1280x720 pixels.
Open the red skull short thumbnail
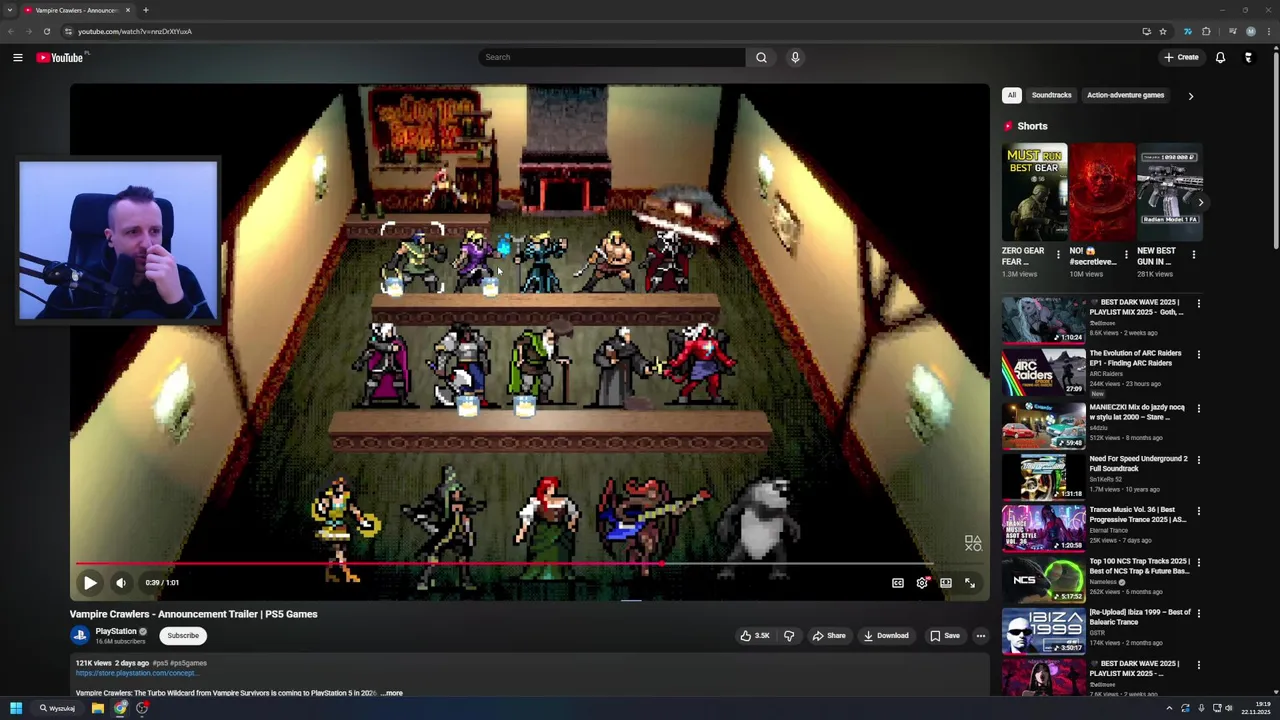[1102, 192]
